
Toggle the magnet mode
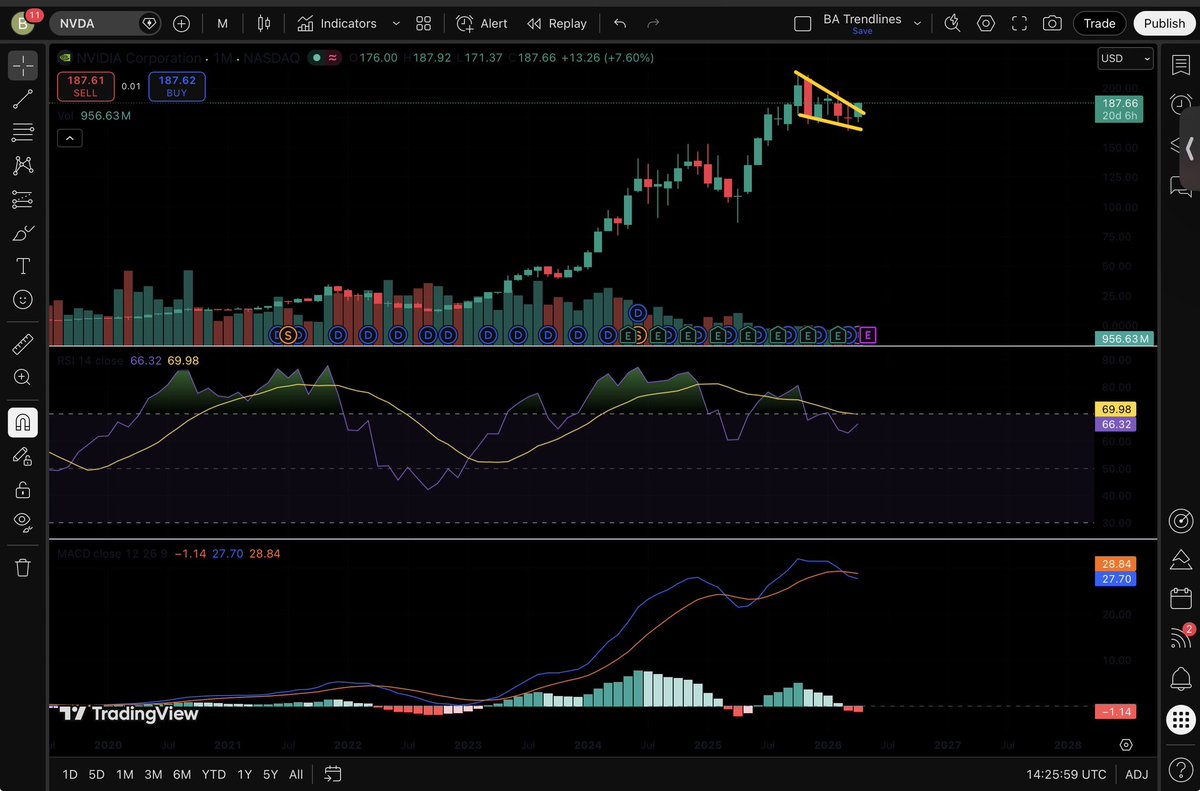coord(23,422)
